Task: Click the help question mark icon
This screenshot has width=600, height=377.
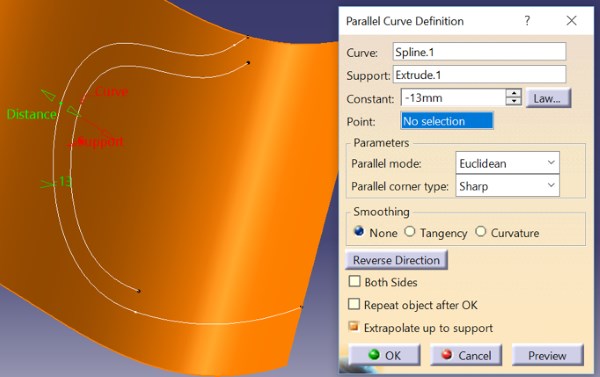Action: pos(527,20)
